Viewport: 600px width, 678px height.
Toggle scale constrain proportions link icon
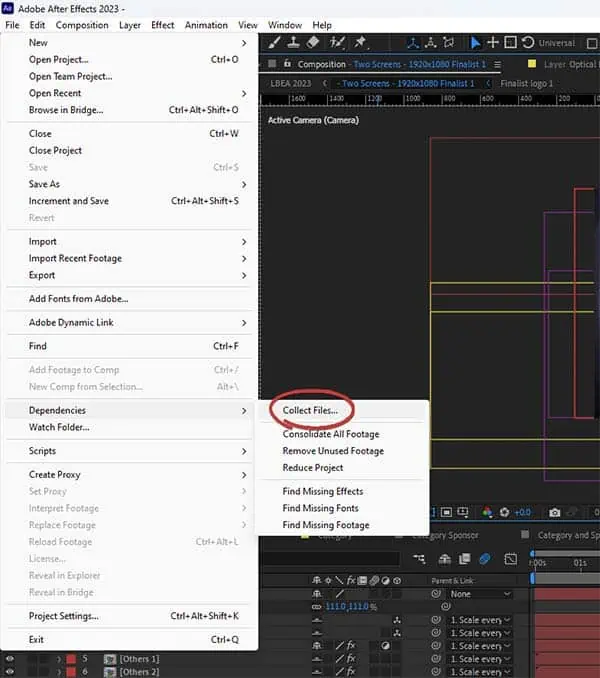pyautogui.click(x=316, y=607)
